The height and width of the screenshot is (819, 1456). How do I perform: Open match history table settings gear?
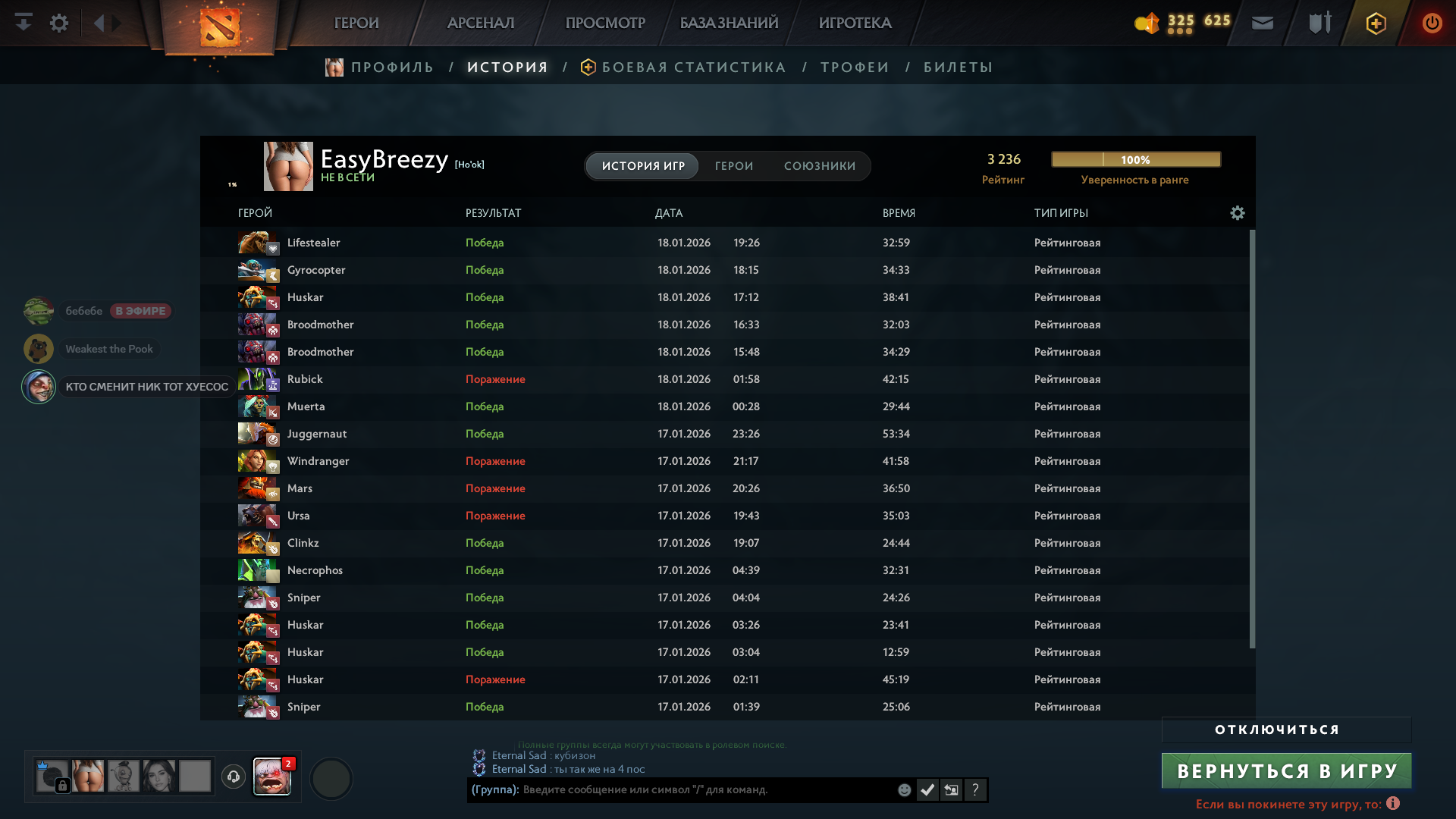(1238, 213)
